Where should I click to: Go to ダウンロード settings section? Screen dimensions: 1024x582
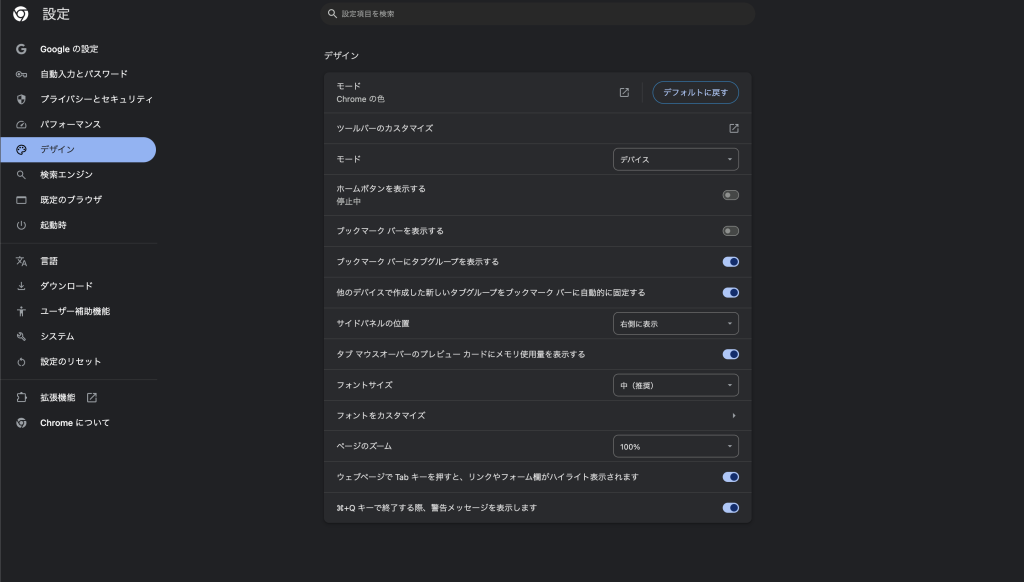pos(66,286)
